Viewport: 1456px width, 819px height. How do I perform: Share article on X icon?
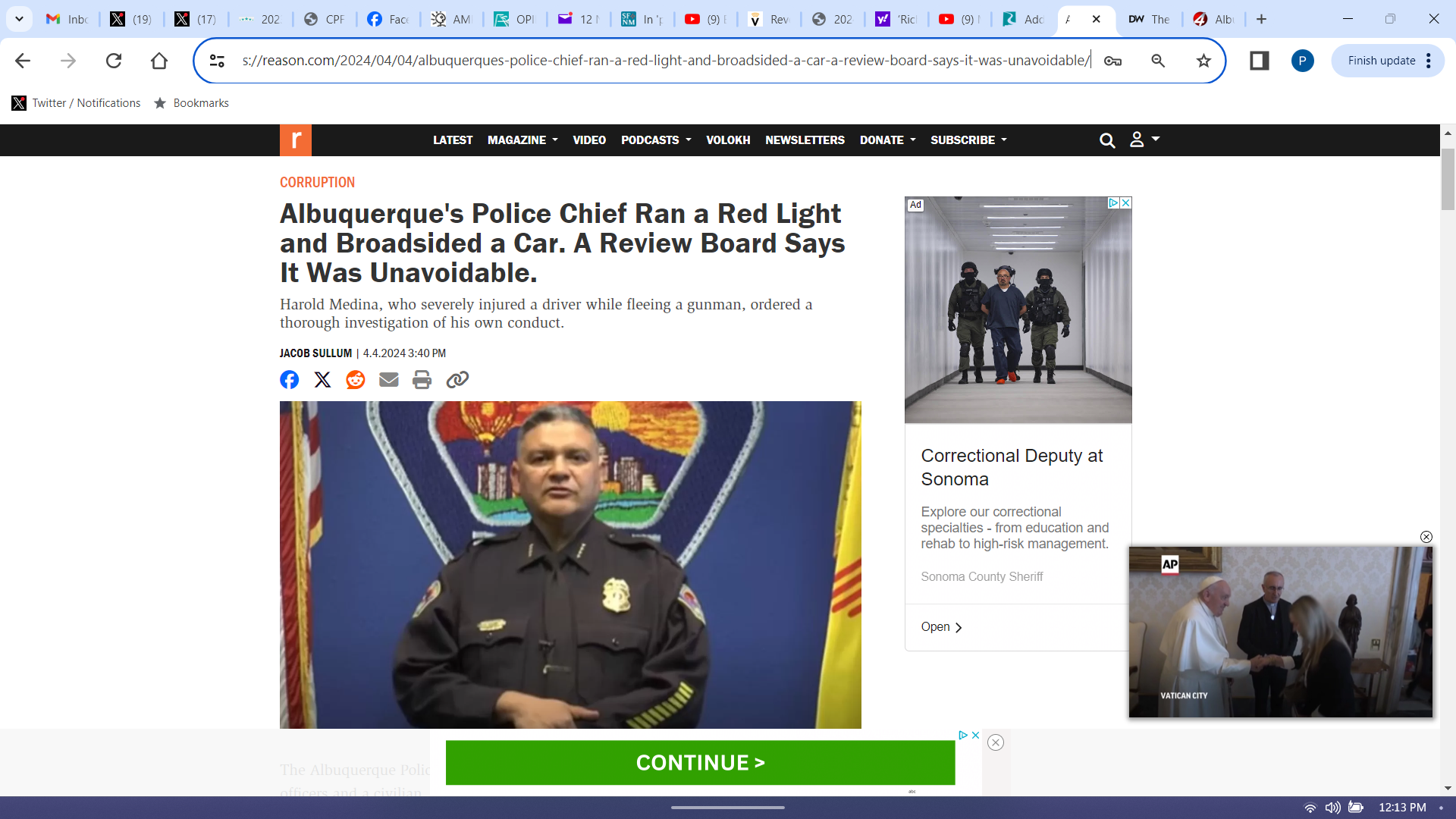click(x=322, y=380)
